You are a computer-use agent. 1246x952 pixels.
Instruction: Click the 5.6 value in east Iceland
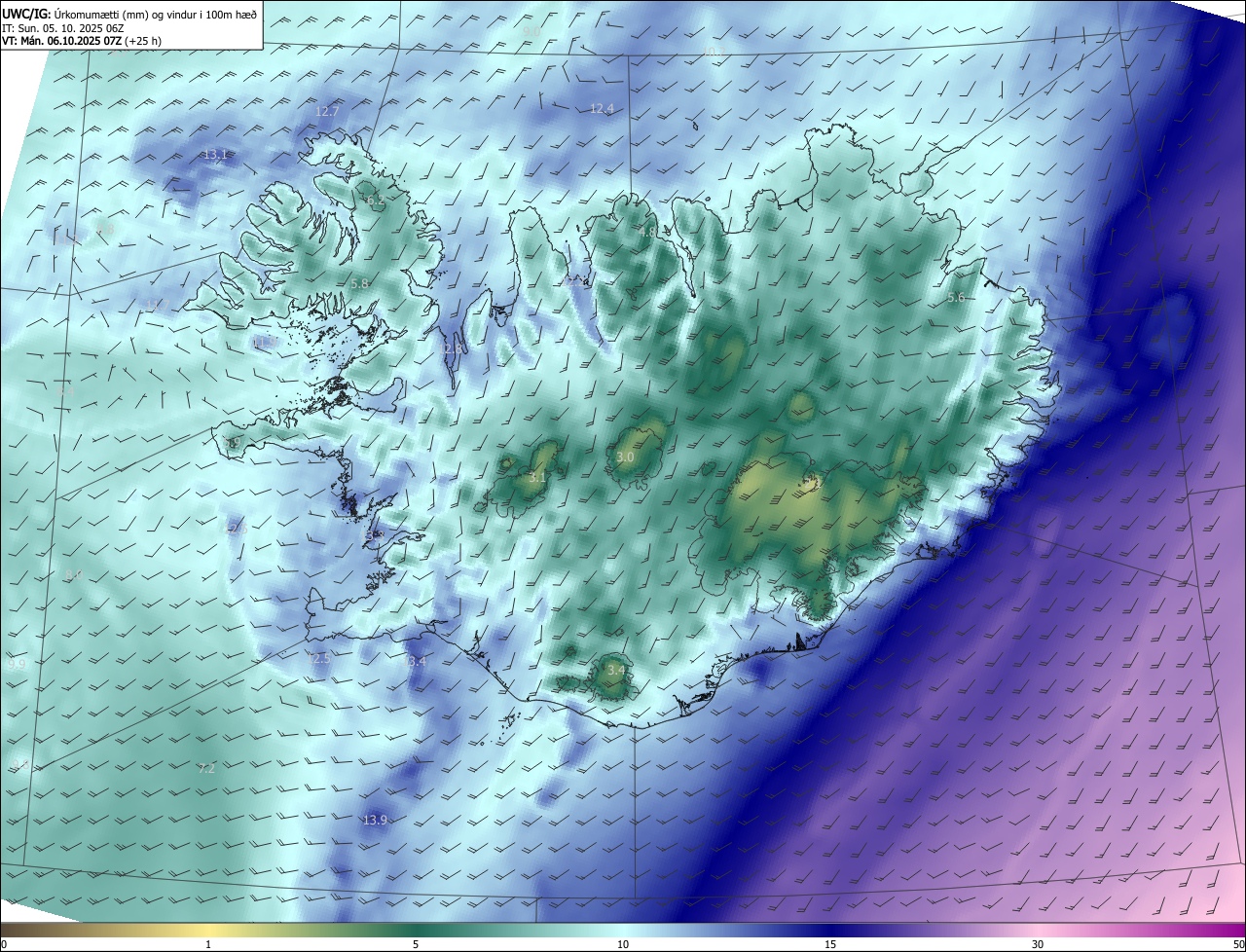coord(956,298)
